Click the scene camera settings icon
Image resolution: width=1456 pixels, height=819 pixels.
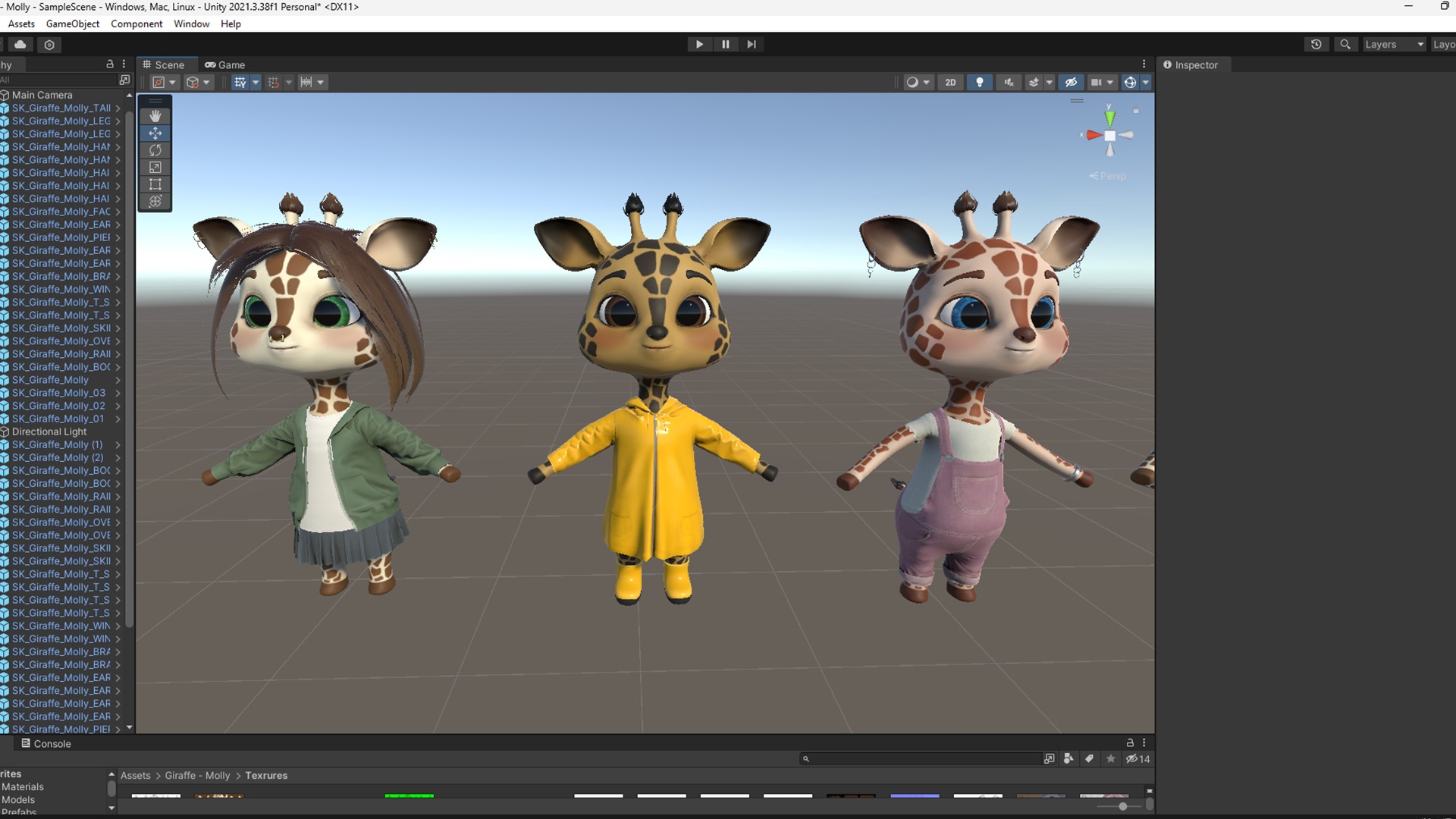coord(1101,82)
